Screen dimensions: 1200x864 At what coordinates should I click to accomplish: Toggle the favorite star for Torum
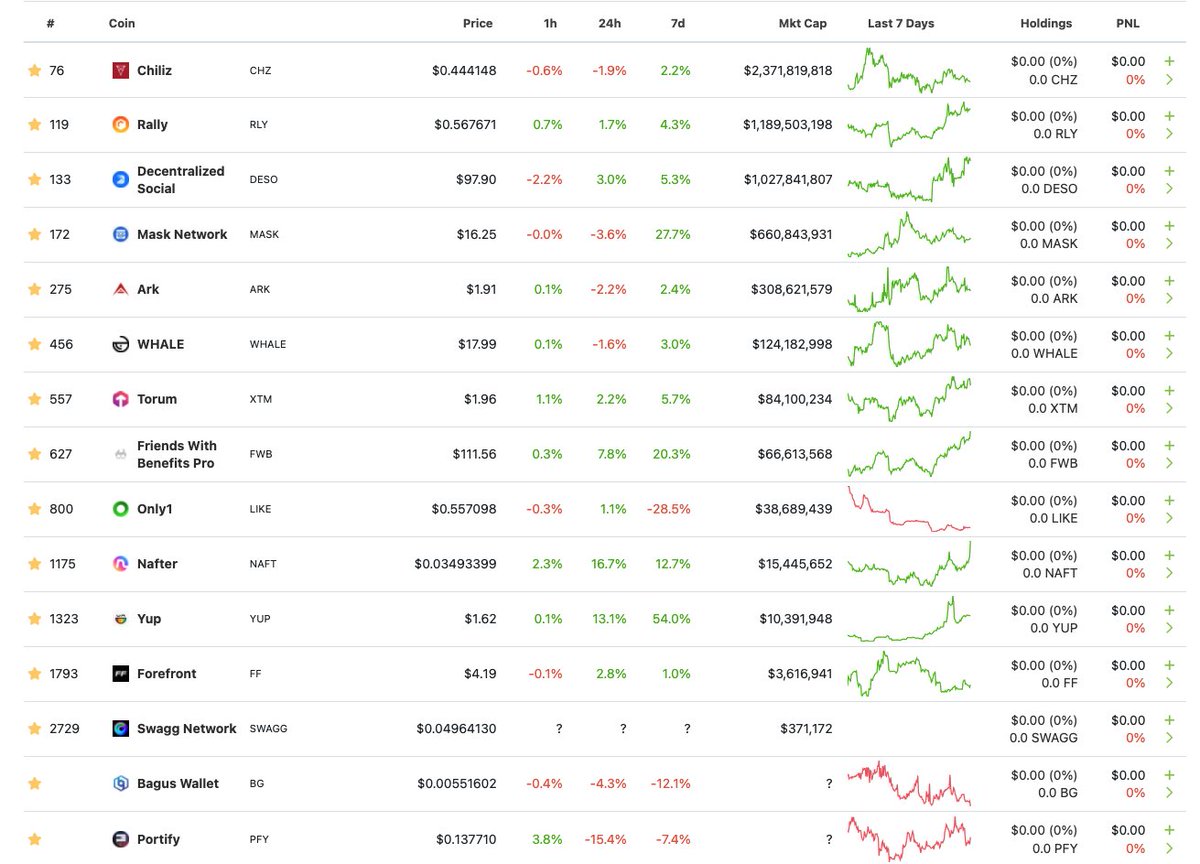(35, 399)
